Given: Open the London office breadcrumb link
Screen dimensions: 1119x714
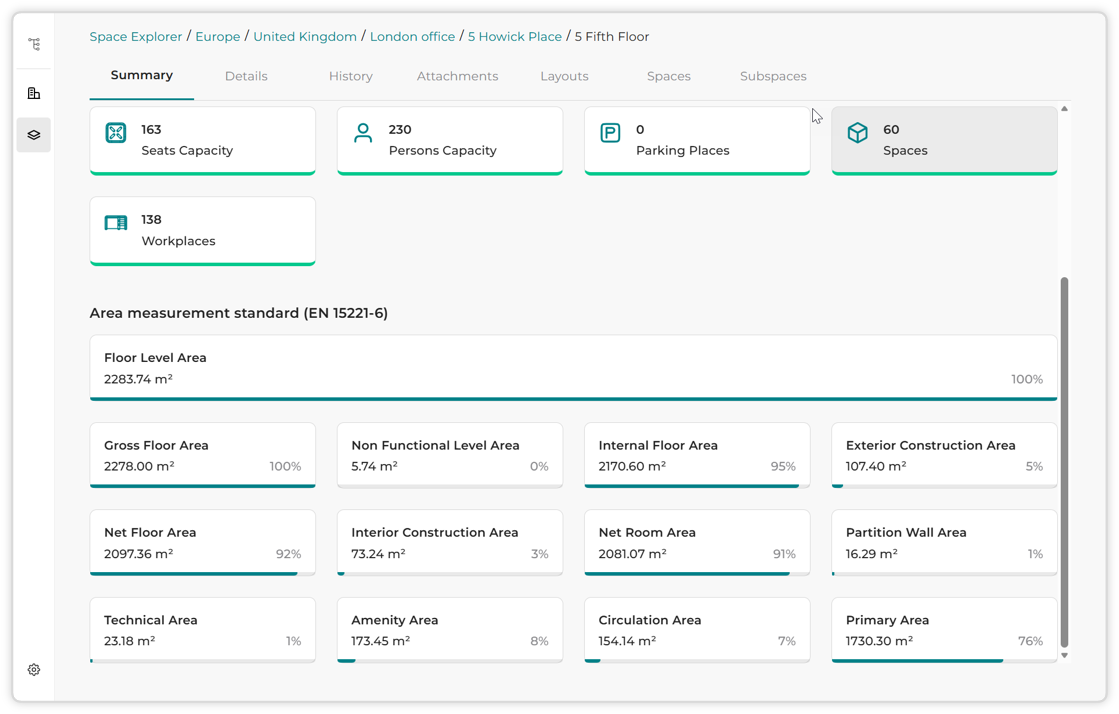Looking at the screenshot, I should [x=412, y=36].
